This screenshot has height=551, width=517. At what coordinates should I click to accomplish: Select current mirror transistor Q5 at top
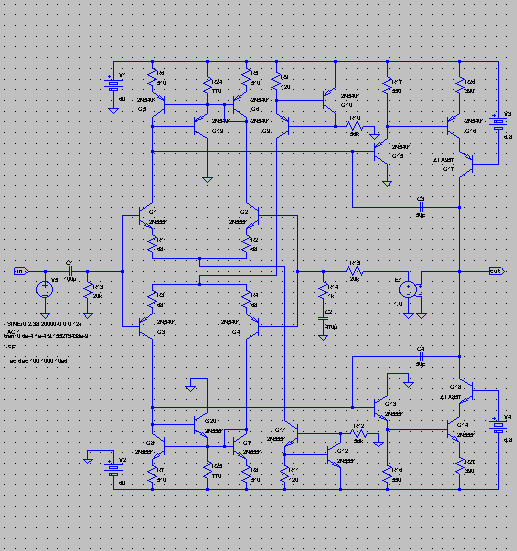pos(159,104)
